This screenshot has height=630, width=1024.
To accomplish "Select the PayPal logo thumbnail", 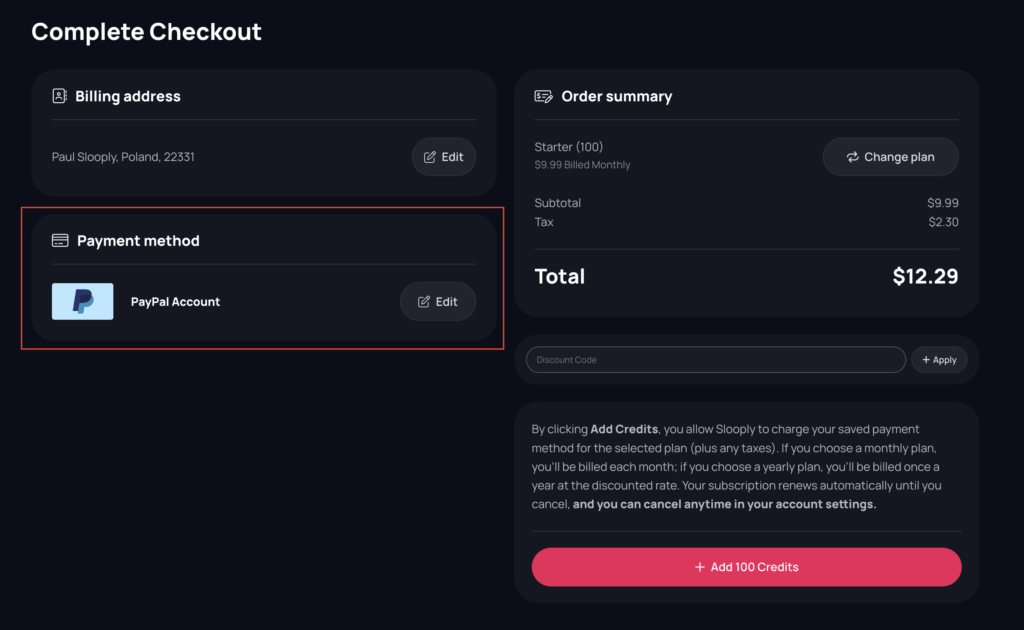I will [82, 301].
